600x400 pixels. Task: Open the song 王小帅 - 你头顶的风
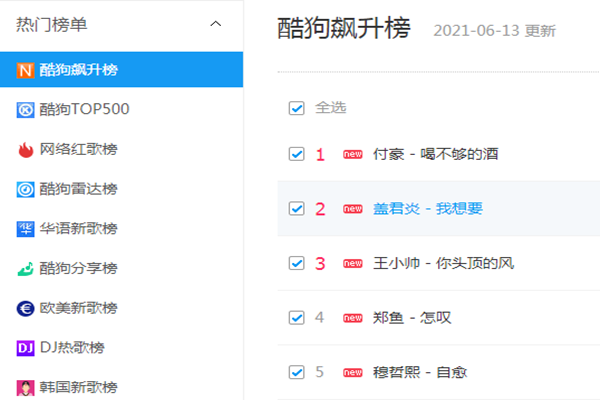coord(443,263)
